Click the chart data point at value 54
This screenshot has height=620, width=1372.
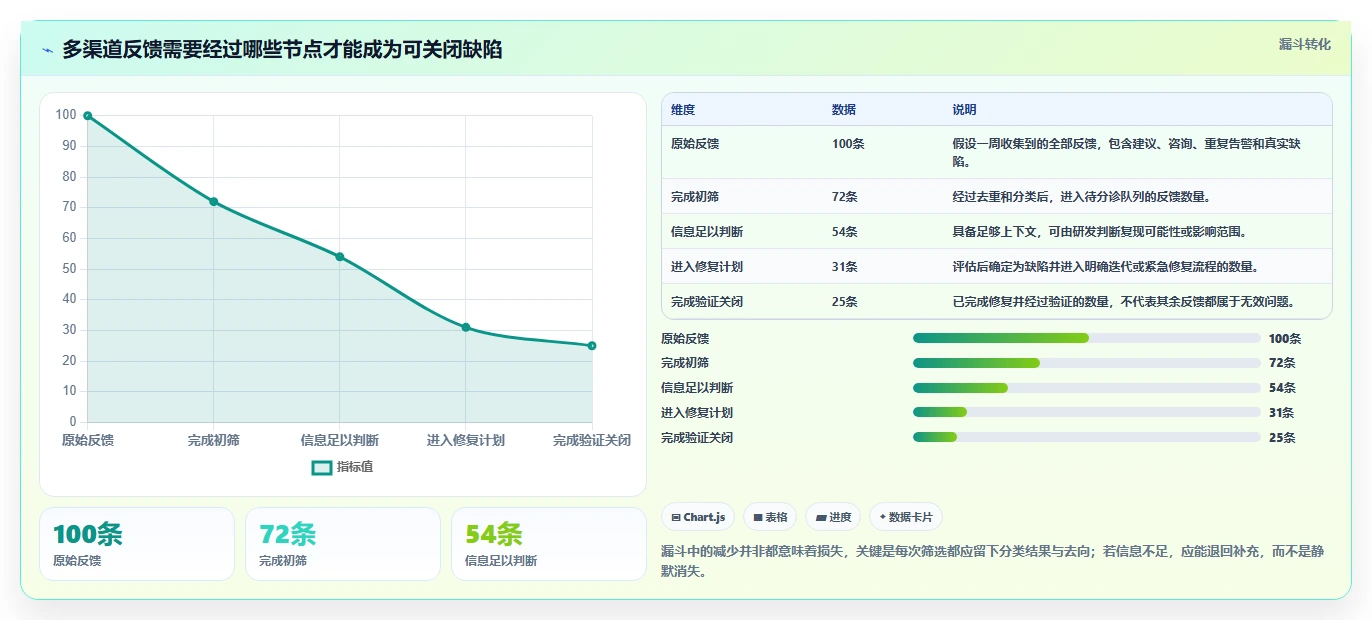point(340,257)
